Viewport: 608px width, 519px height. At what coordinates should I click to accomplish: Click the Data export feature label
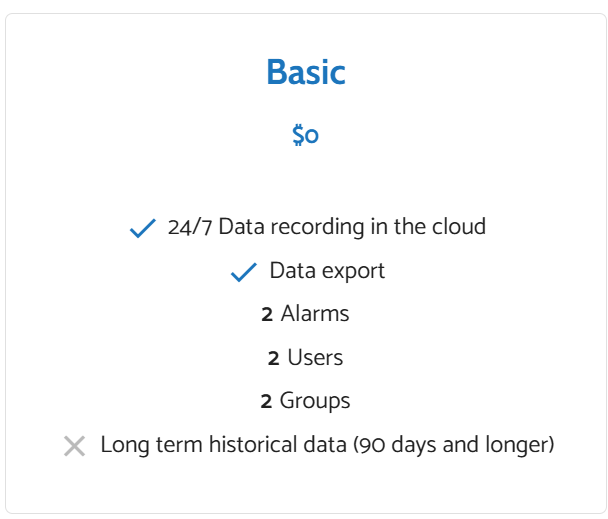(327, 271)
